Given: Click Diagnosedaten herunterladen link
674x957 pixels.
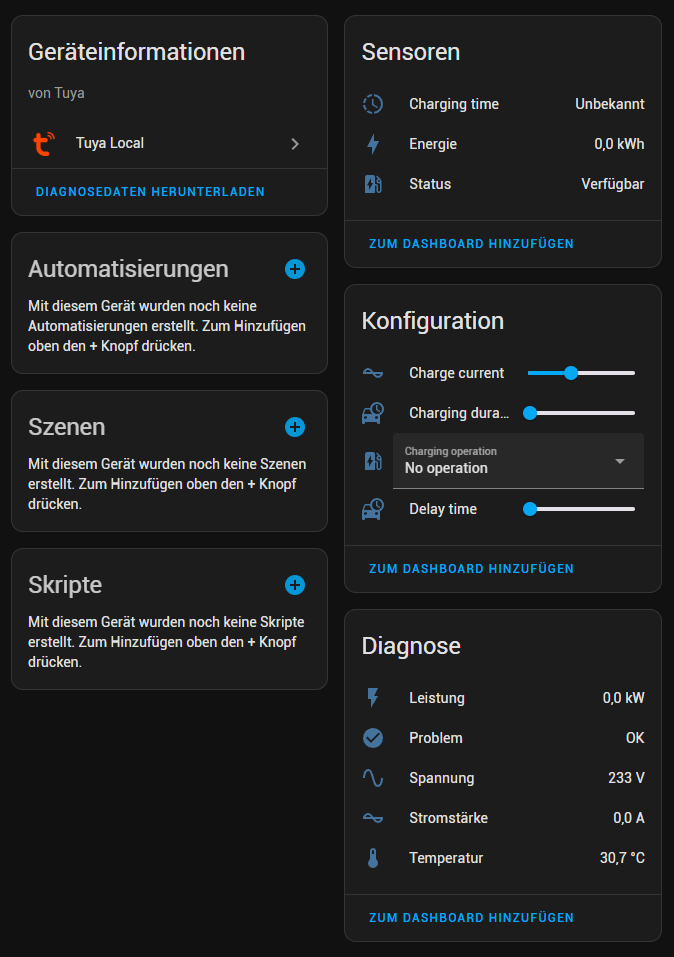Looking at the screenshot, I should [150, 191].
